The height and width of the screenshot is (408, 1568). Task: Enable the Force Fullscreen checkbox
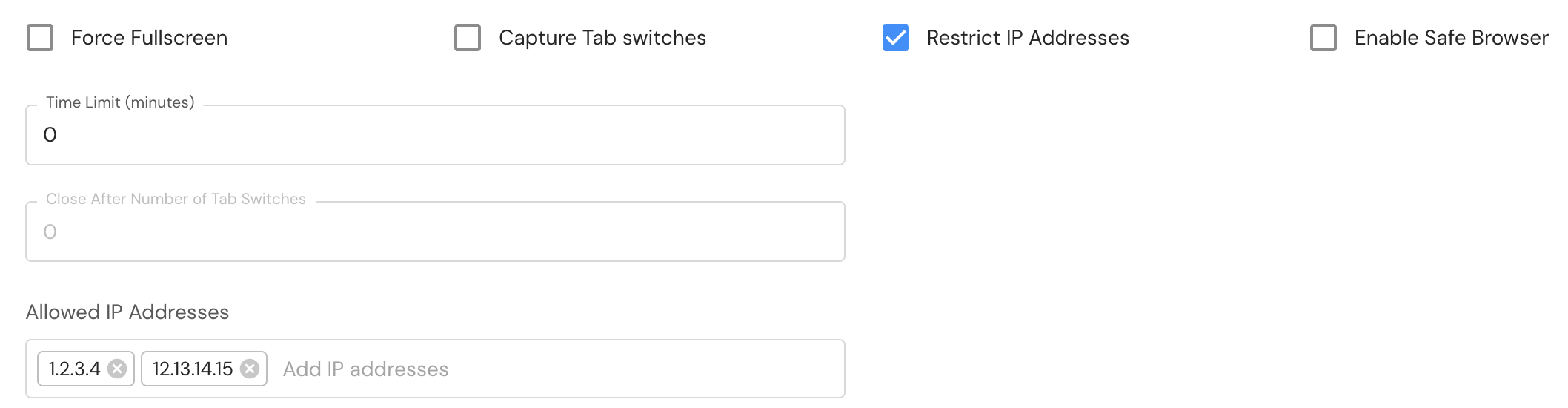click(40, 38)
